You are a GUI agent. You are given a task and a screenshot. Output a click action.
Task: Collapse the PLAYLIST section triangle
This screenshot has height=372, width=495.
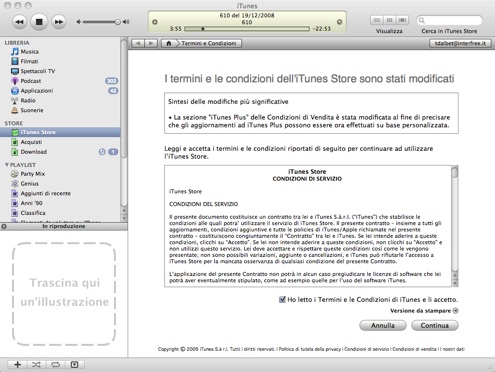click(6, 165)
